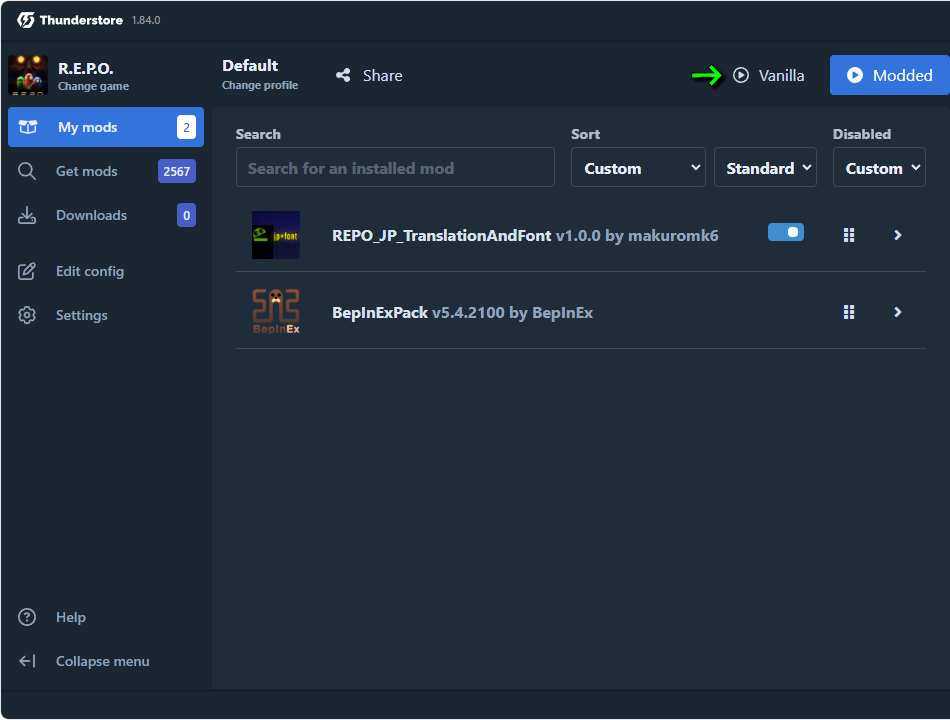The image size is (950, 720).
Task: Click the My mods box icon
Action: [28, 127]
